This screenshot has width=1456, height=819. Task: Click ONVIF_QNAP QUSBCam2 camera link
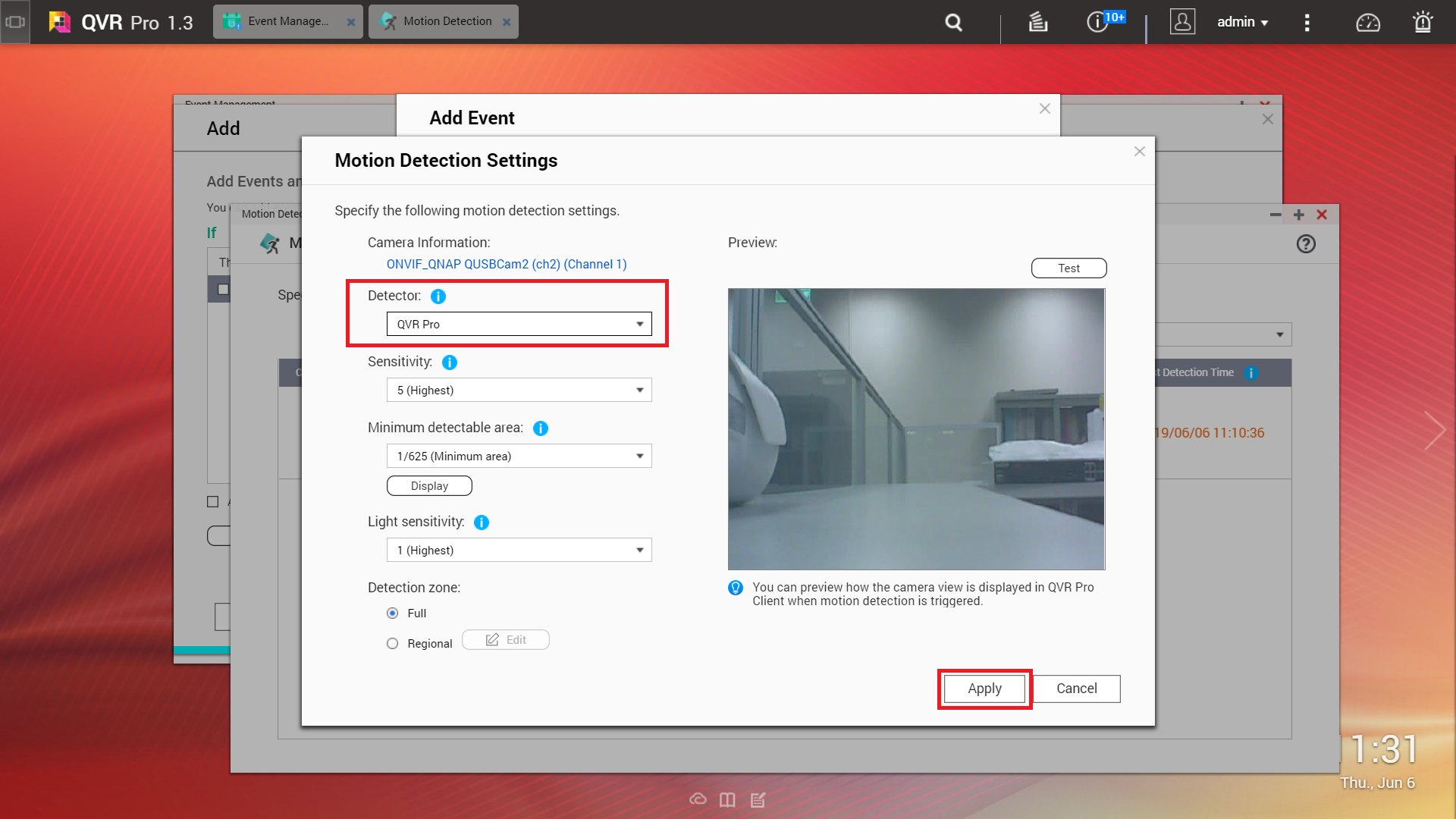point(507,264)
